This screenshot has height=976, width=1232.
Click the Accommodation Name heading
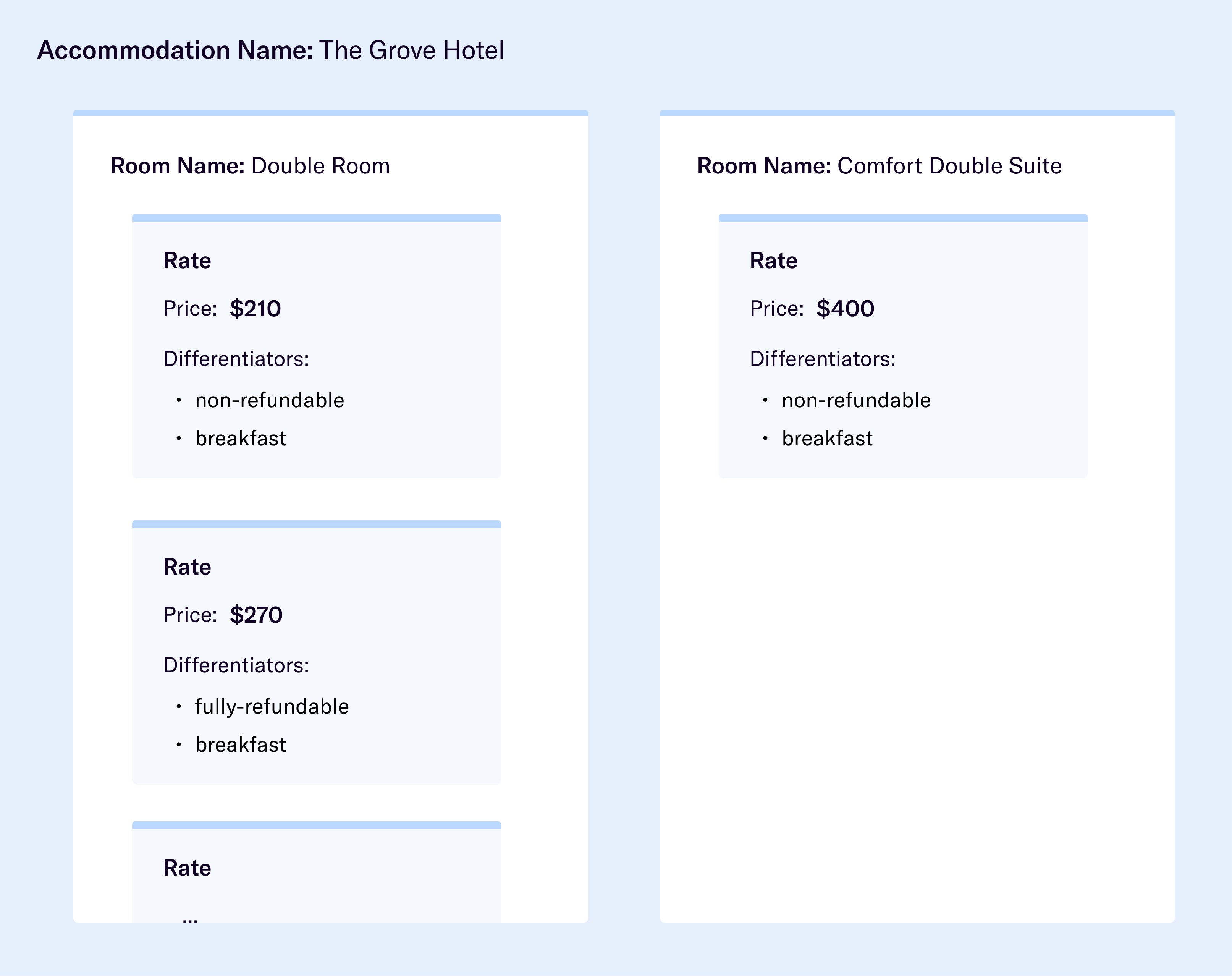click(175, 50)
